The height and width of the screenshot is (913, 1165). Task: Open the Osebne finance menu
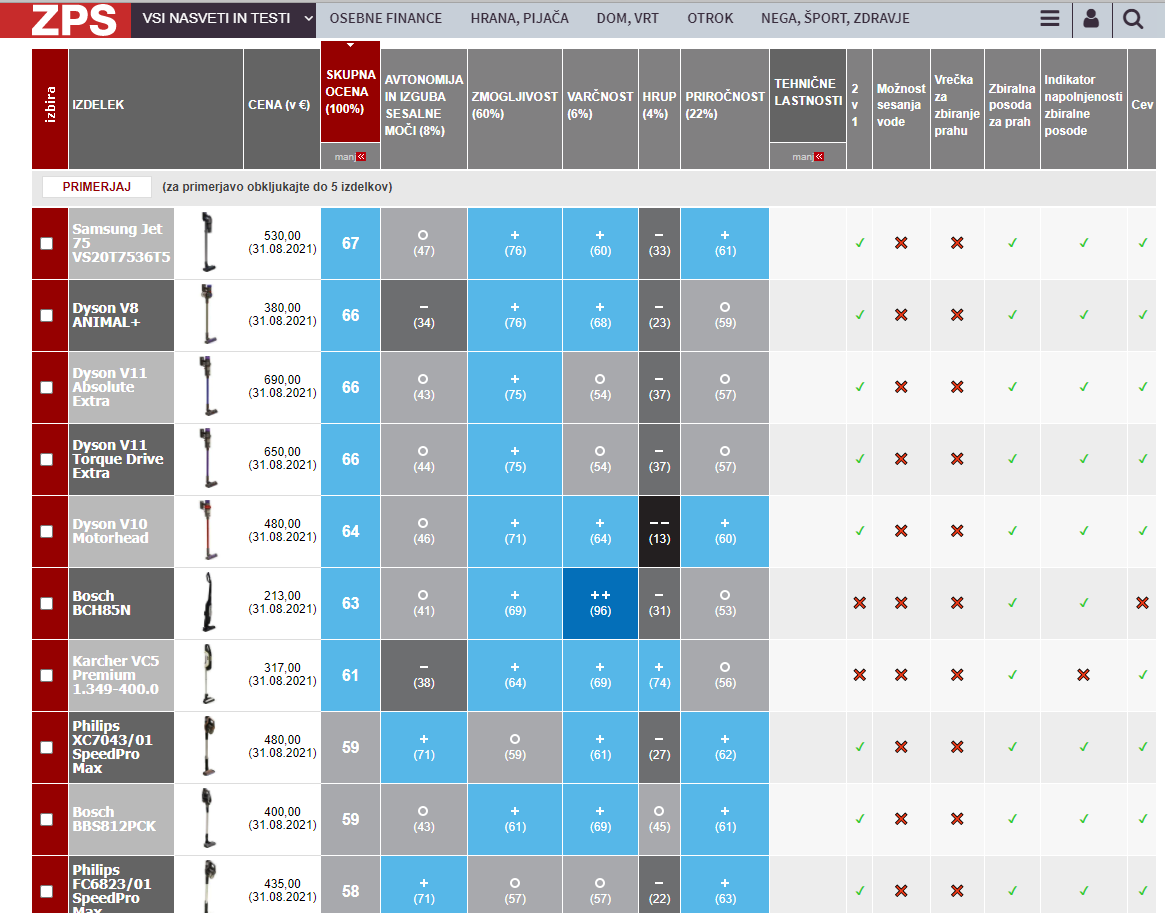click(386, 19)
